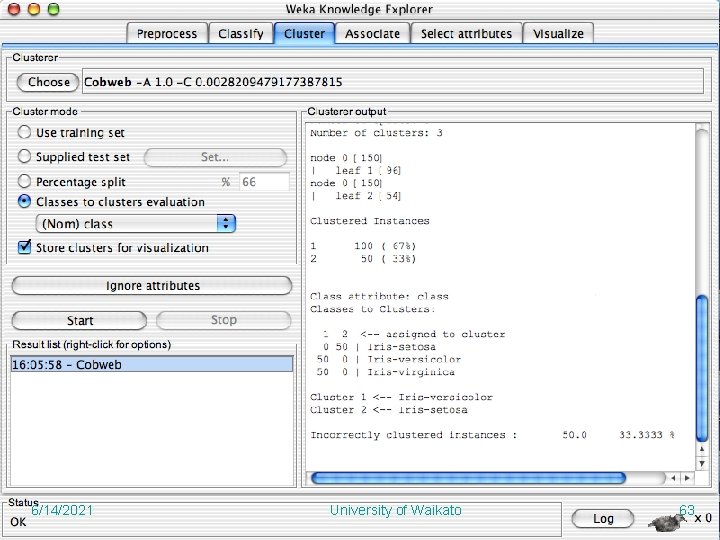Click the Set... test set button
The image size is (720, 540).
click(x=215, y=158)
